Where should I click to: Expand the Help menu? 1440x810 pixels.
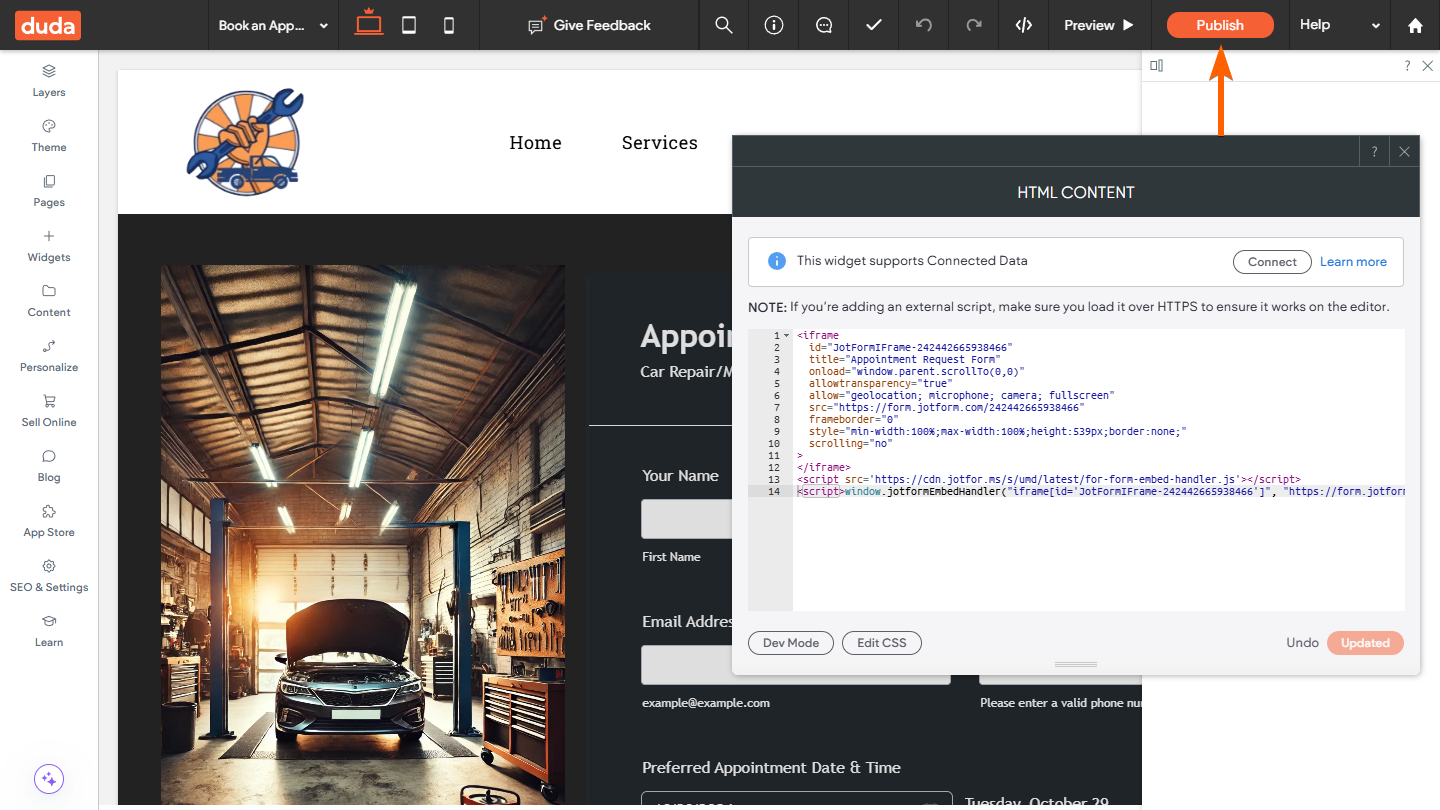point(1339,25)
